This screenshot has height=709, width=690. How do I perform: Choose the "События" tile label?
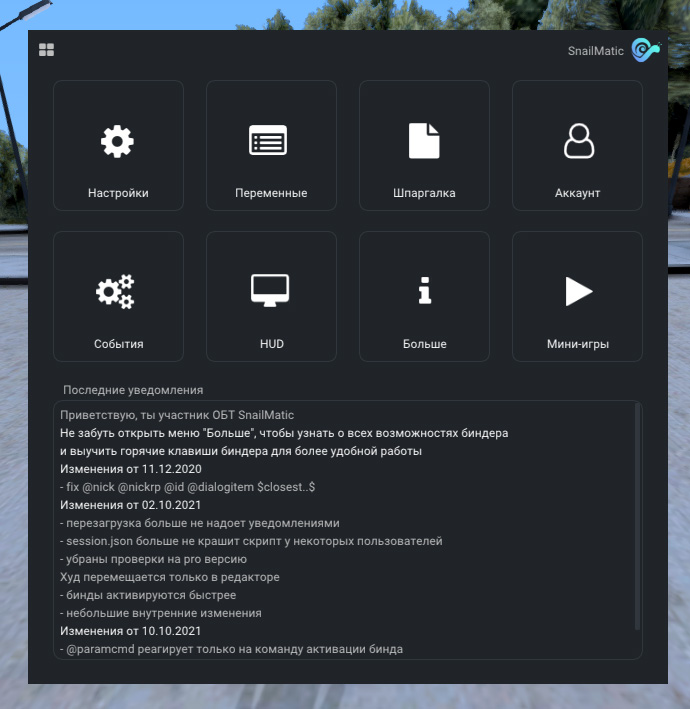pyautogui.click(x=118, y=344)
